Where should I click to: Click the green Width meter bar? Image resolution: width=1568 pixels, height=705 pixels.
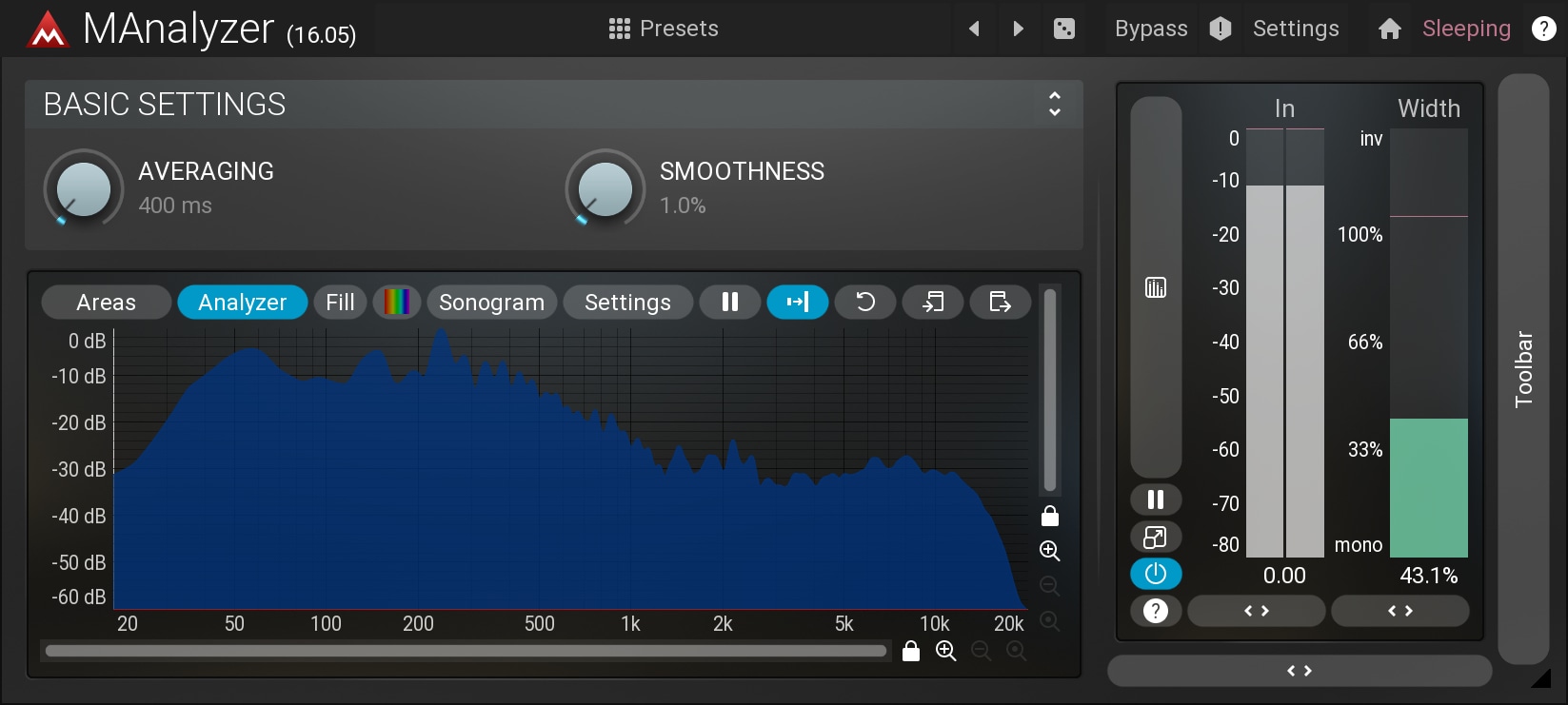[x=1429, y=488]
